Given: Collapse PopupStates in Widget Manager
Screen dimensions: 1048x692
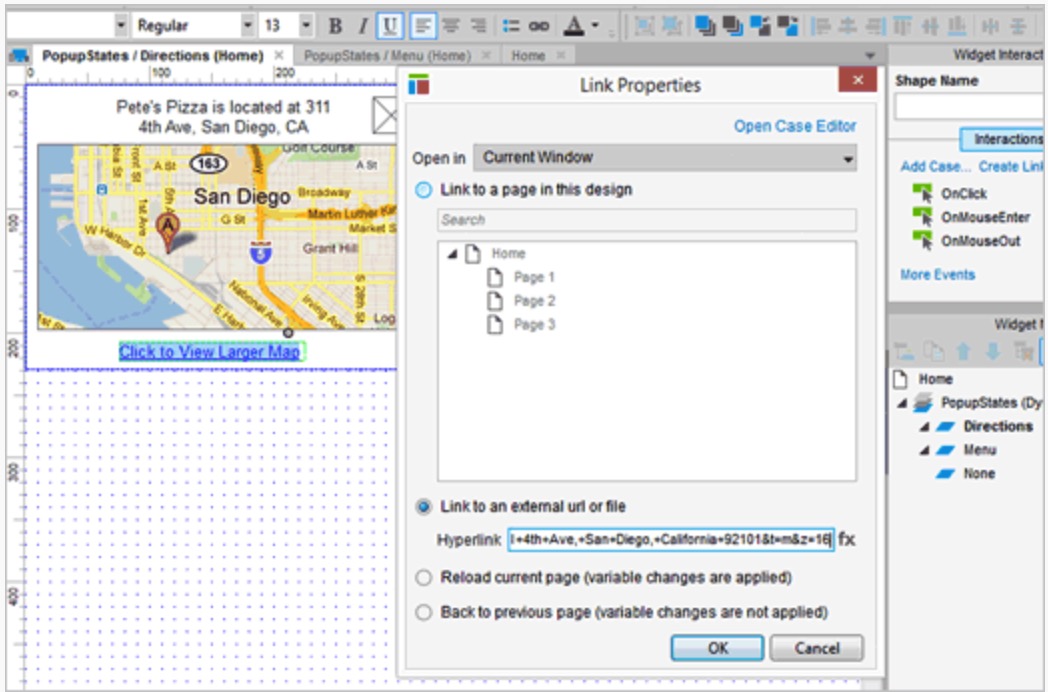Looking at the screenshot, I should pyautogui.click(x=902, y=403).
